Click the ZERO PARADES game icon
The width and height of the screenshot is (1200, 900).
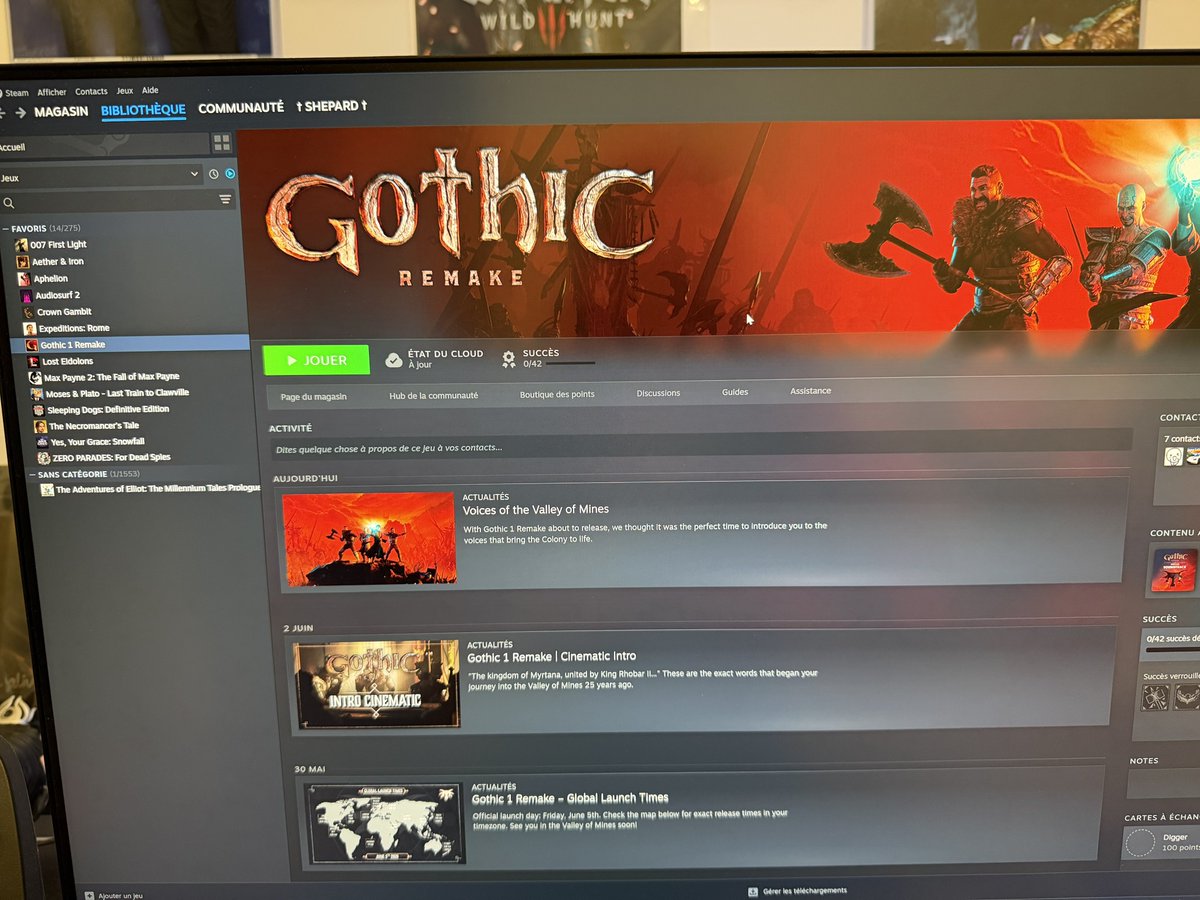pos(44,458)
